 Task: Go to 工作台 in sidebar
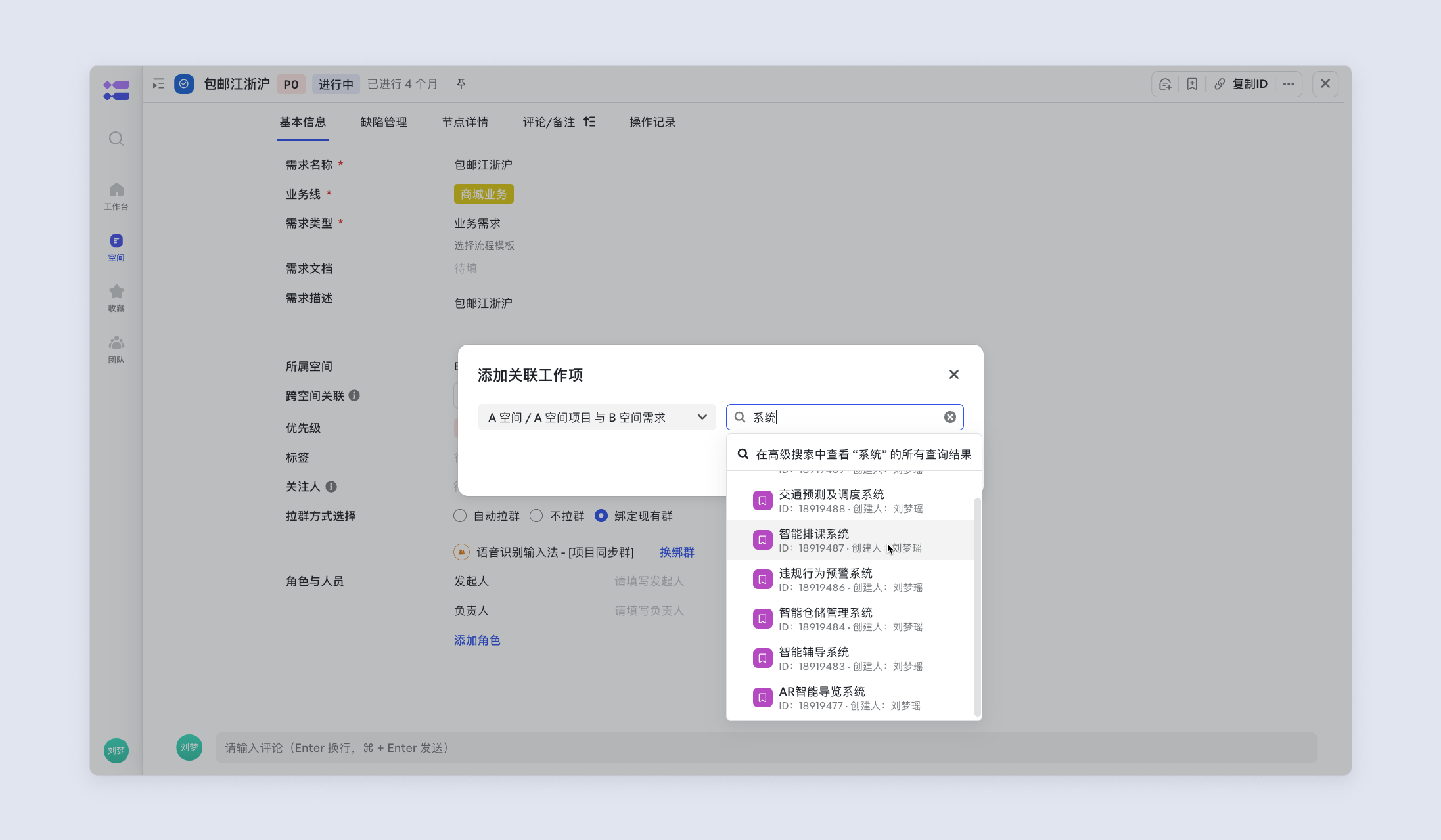(x=116, y=197)
